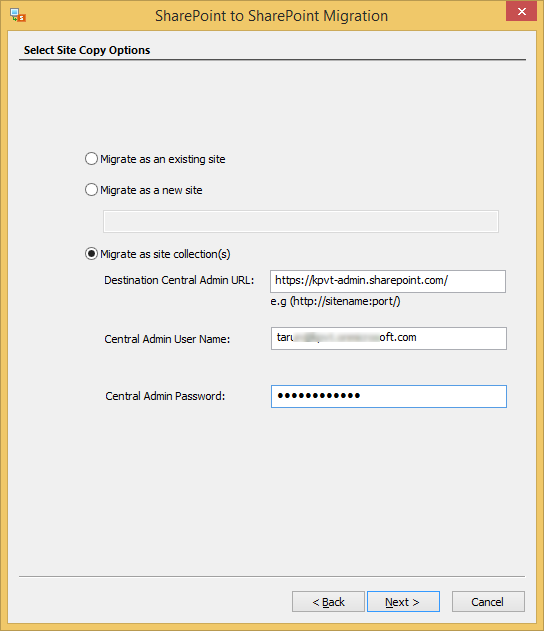Click the 'e.g (http://sitename:port/)' hint text
The image size is (544, 631).
(x=335, y=301)
